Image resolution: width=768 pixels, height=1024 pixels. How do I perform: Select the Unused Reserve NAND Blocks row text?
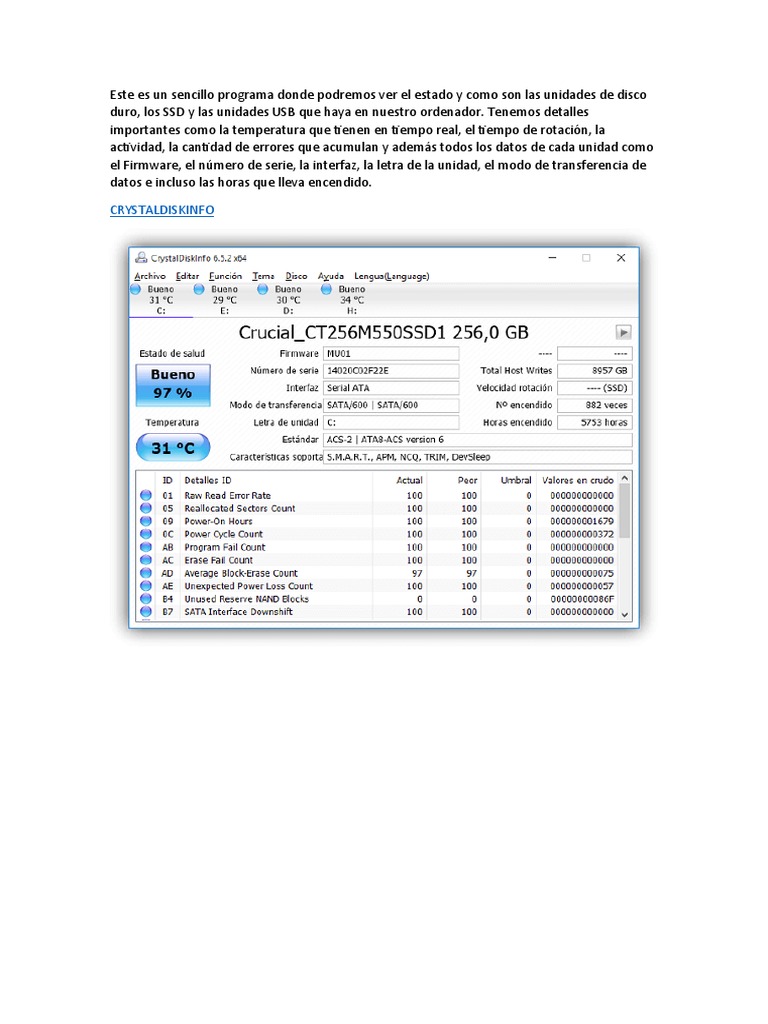[246, 599]
